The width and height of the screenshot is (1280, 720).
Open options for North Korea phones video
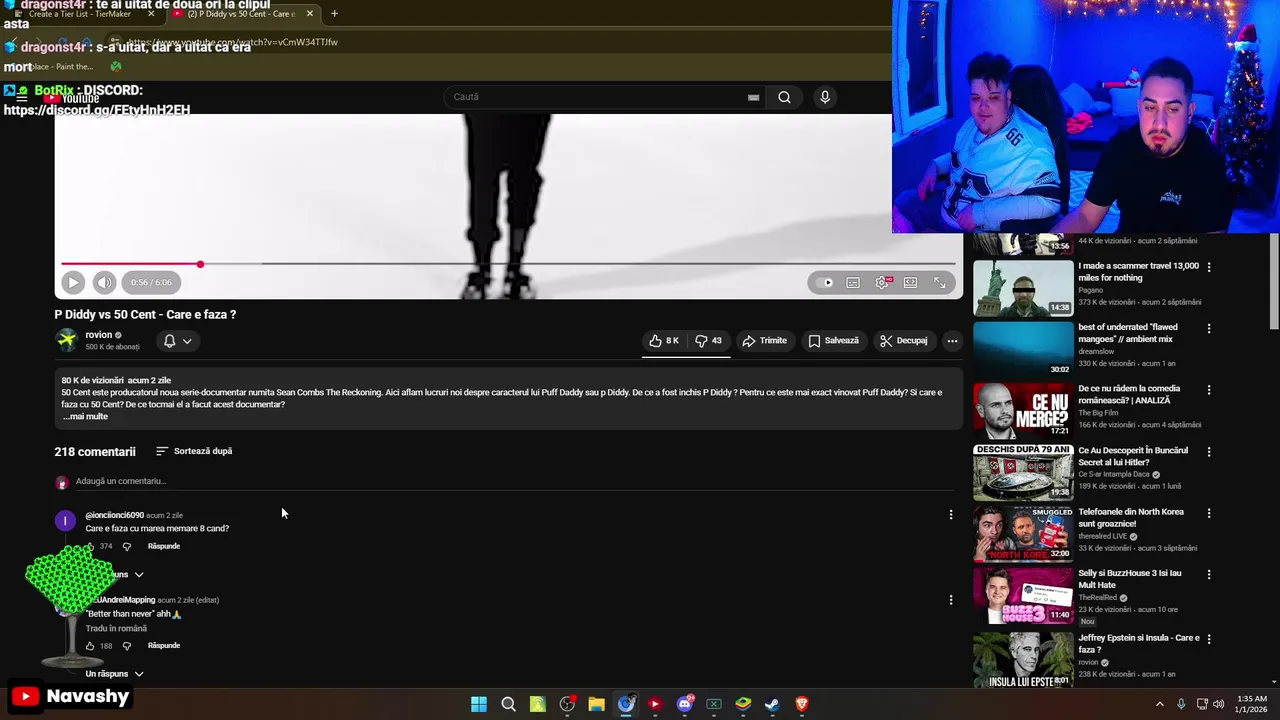[x=1209, y=513]
